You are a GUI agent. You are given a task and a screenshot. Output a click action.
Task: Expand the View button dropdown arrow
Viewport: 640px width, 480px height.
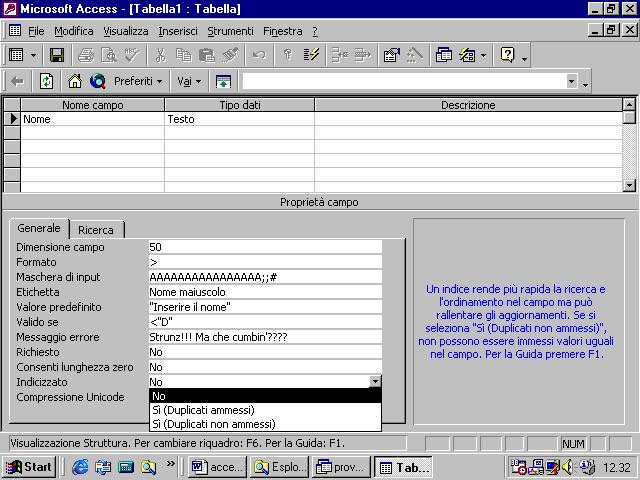coord(33,55)
